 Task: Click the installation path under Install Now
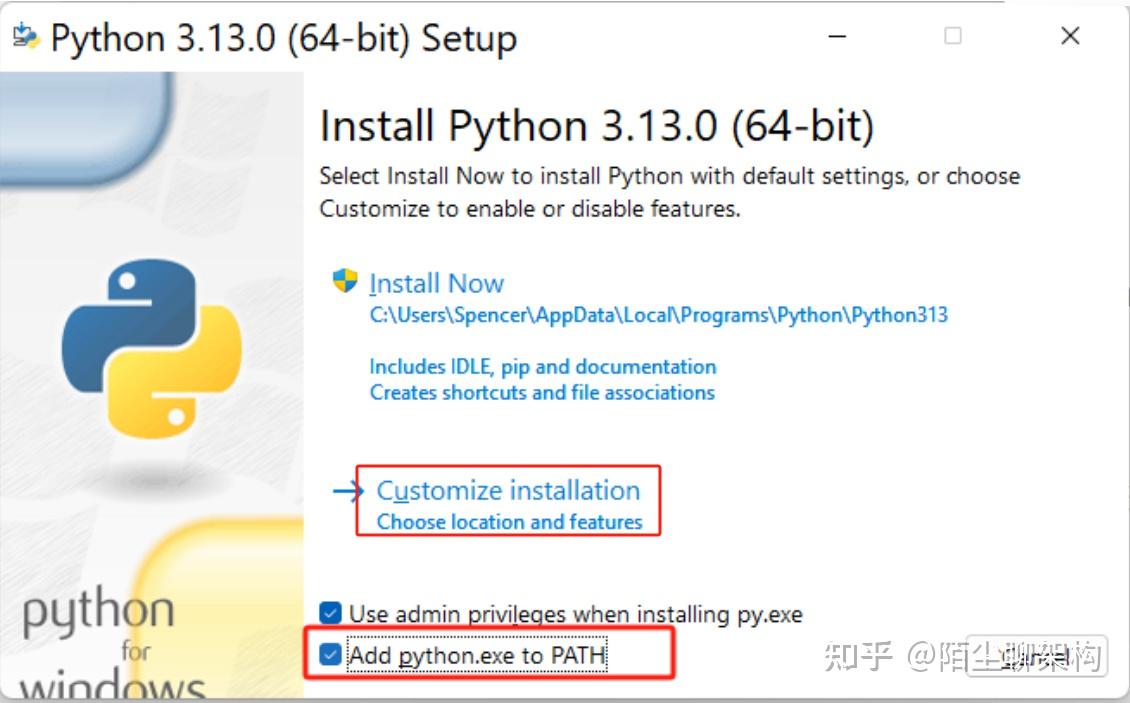pyautogui.click(x=660, y=315)
